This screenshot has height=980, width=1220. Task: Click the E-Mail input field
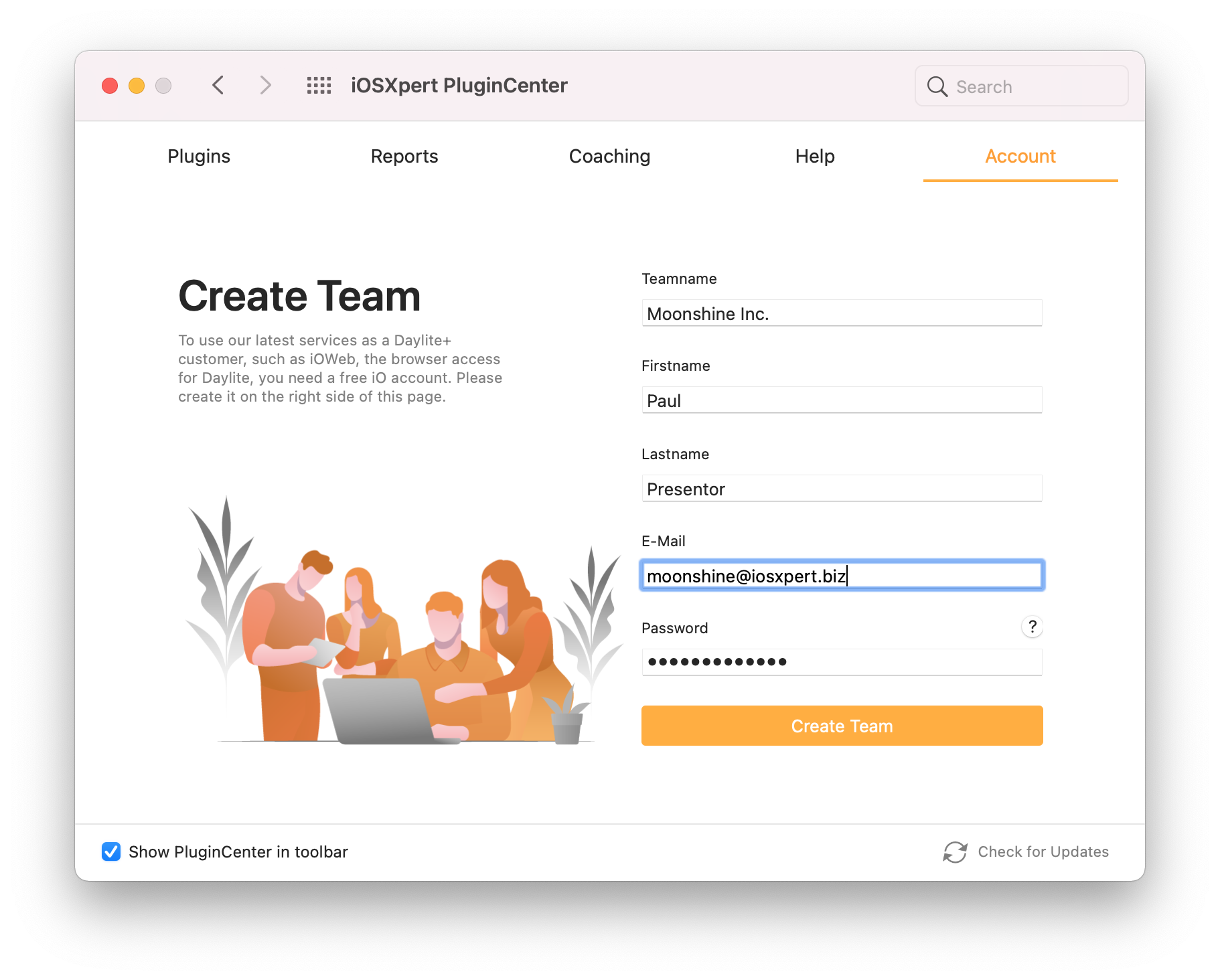click(x=842, y=576)
